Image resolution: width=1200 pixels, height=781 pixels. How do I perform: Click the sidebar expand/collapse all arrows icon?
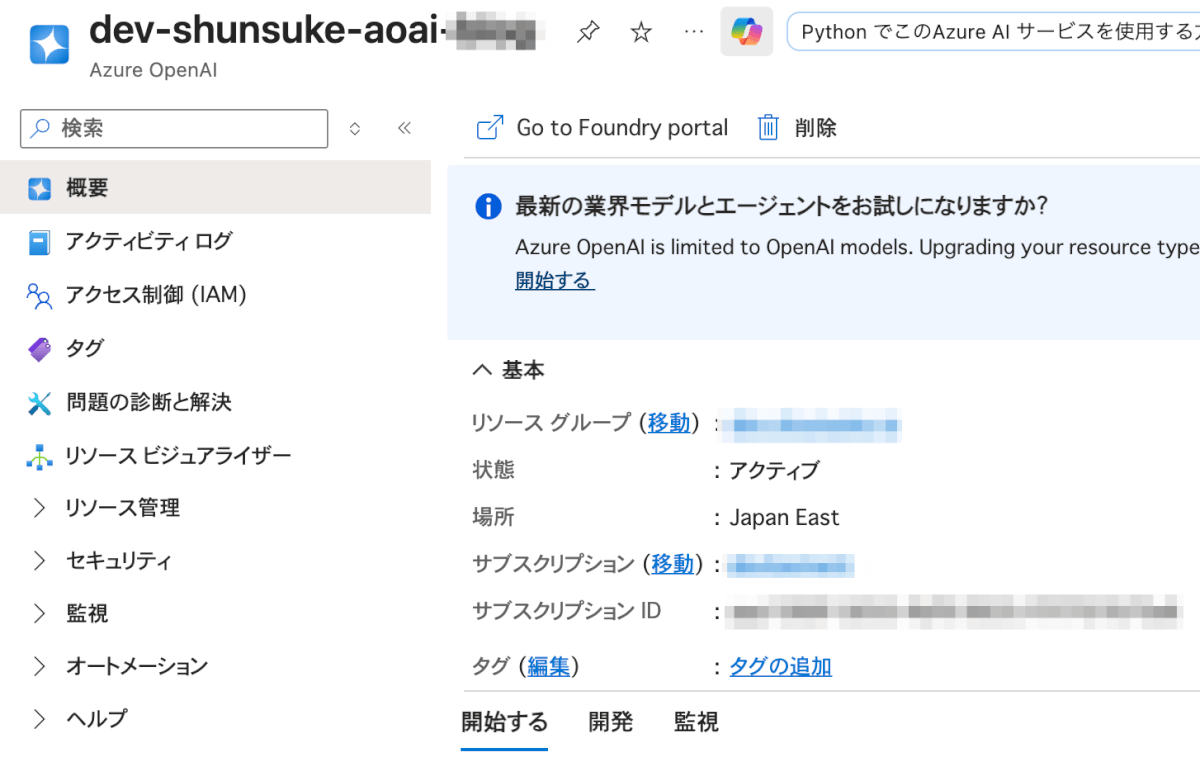(x=354, y=128)
